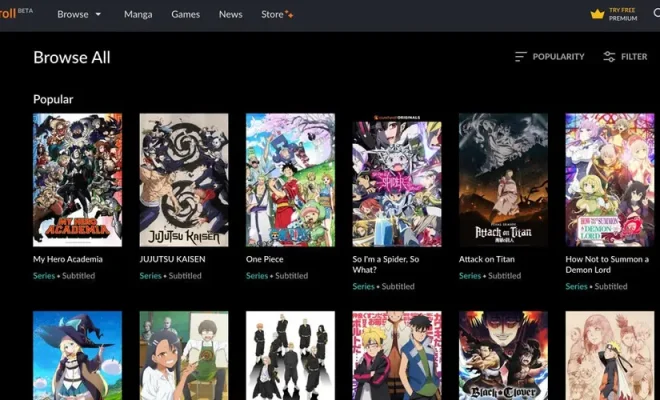Click the filter sliders icon
This screenshot has width=660, height=400.
609,56
